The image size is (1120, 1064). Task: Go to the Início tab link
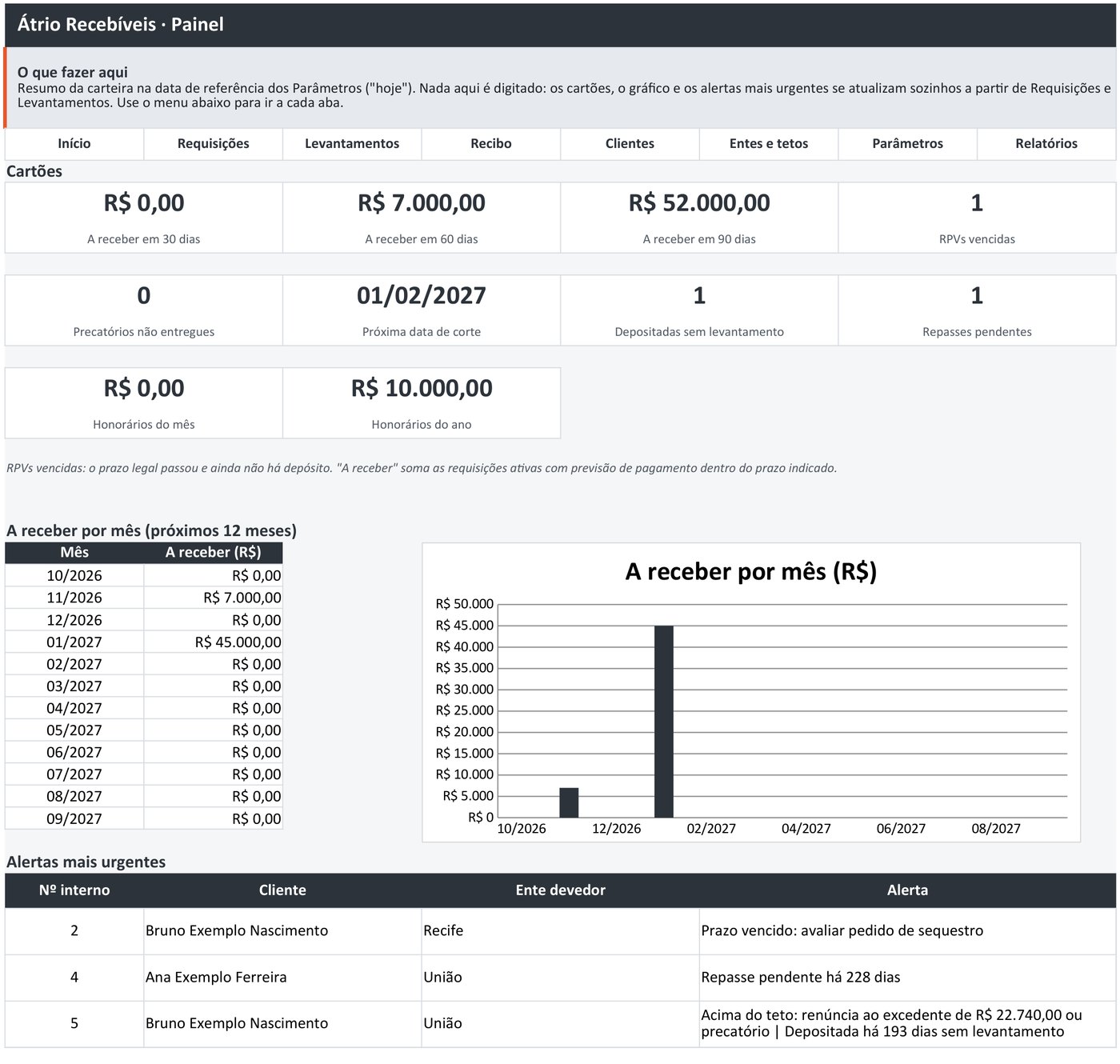coord(74,144)
